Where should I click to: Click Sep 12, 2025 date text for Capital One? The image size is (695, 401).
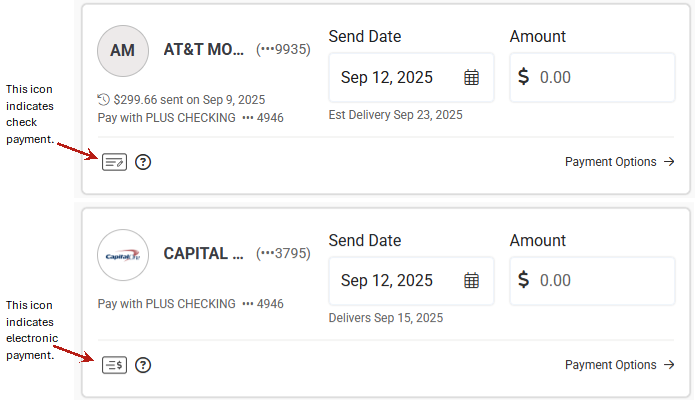tap(389, 280)
